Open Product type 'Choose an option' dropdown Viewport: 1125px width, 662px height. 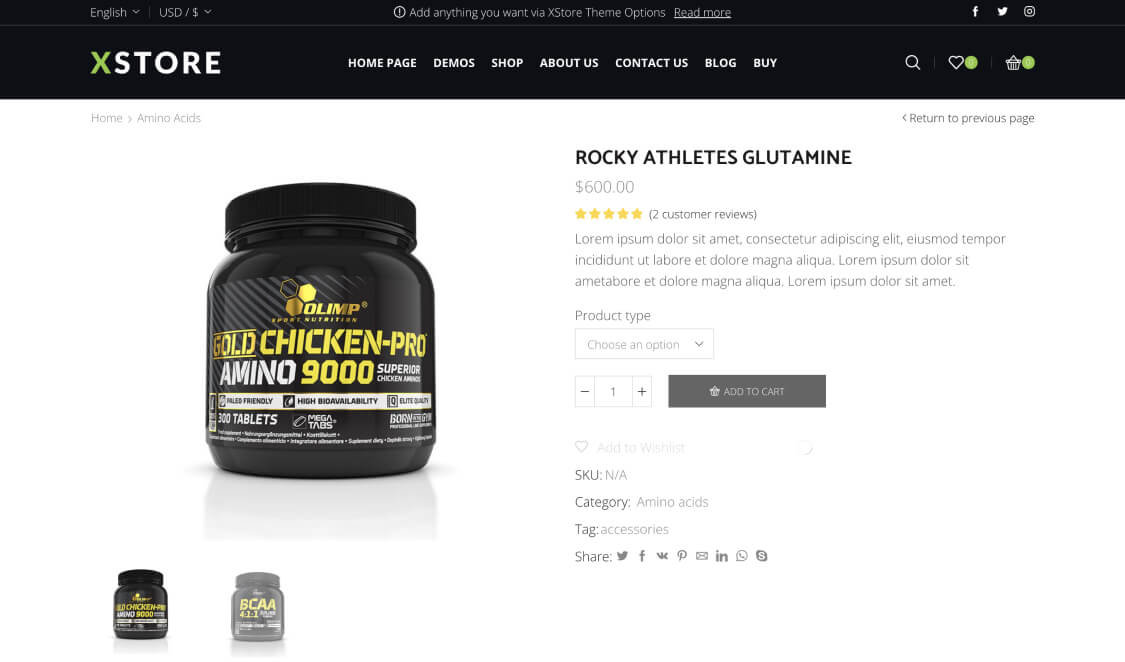644,344
